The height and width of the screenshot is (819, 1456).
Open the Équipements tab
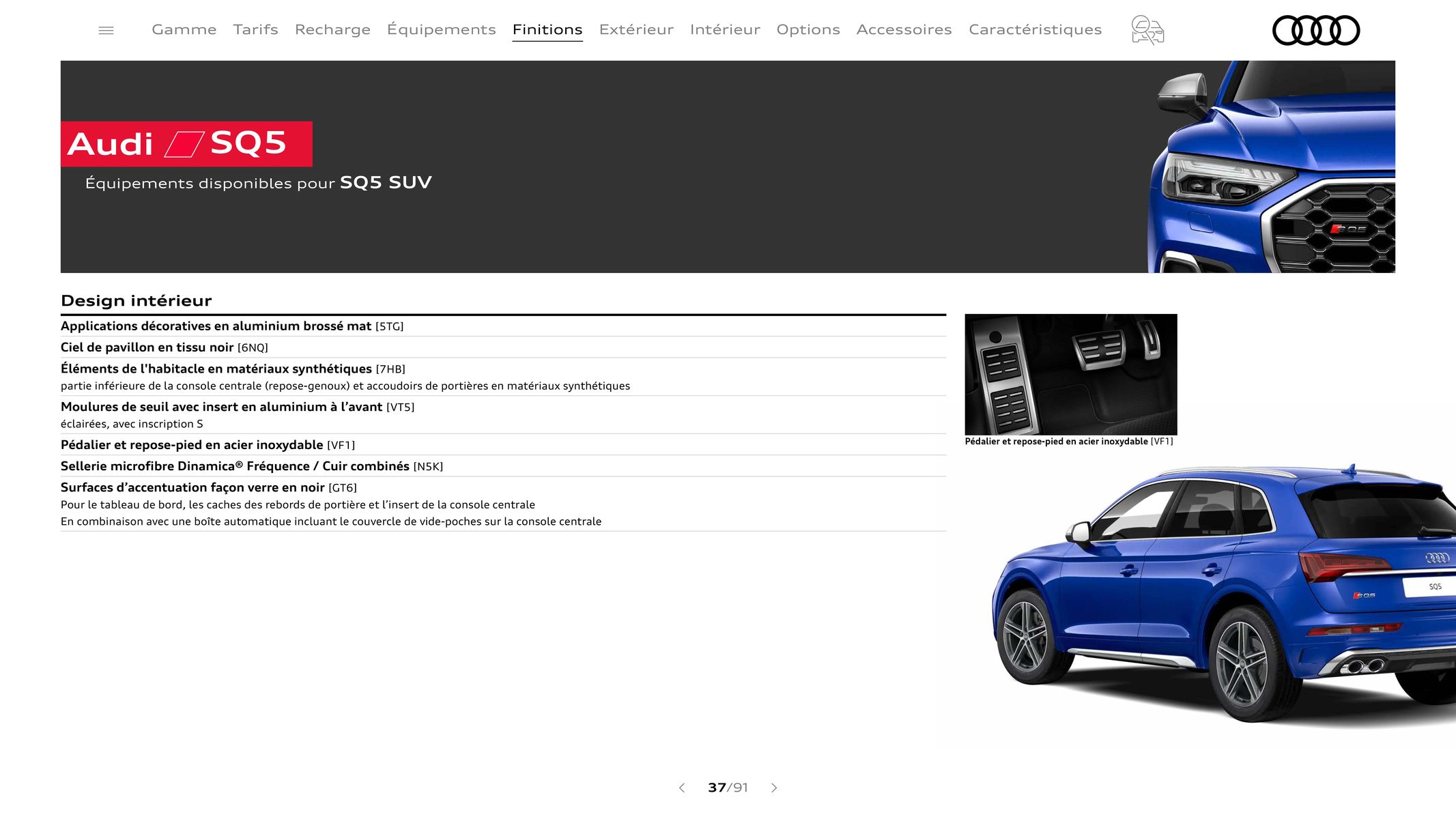[442, 29]
